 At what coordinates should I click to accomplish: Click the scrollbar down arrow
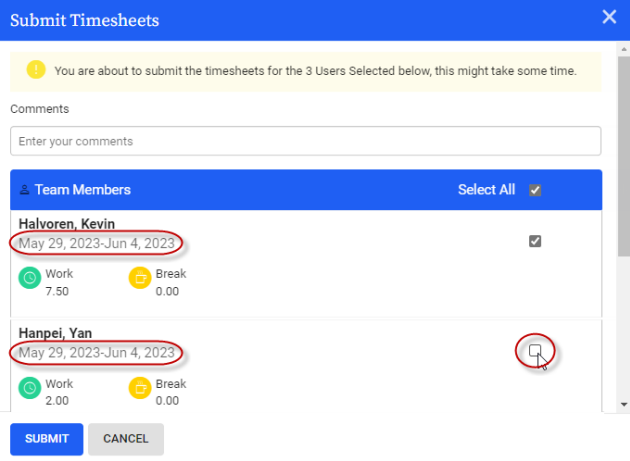tap(624, 404)
